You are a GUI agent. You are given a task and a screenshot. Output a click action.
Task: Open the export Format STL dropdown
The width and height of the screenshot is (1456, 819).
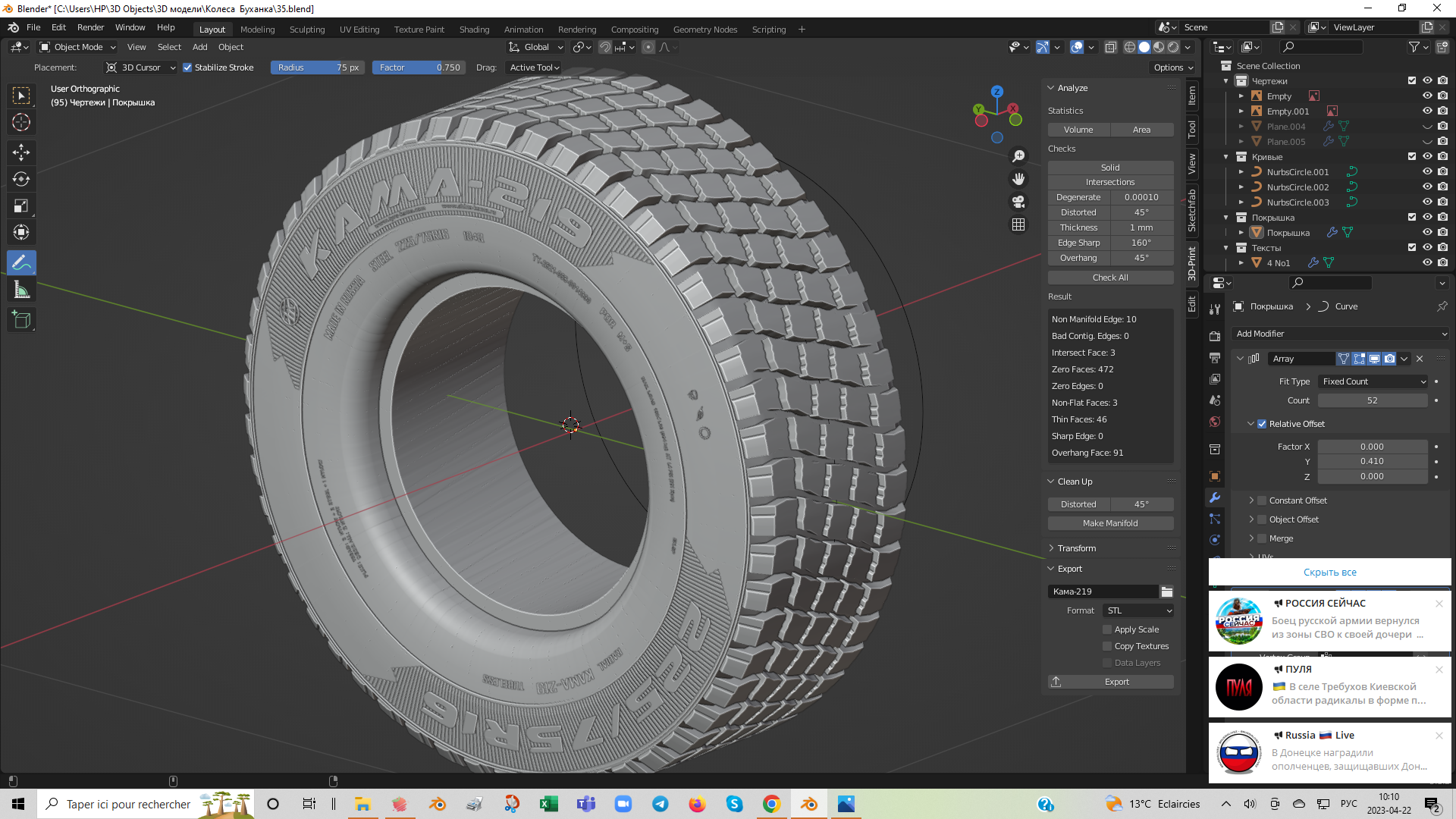coord(1139,610)
